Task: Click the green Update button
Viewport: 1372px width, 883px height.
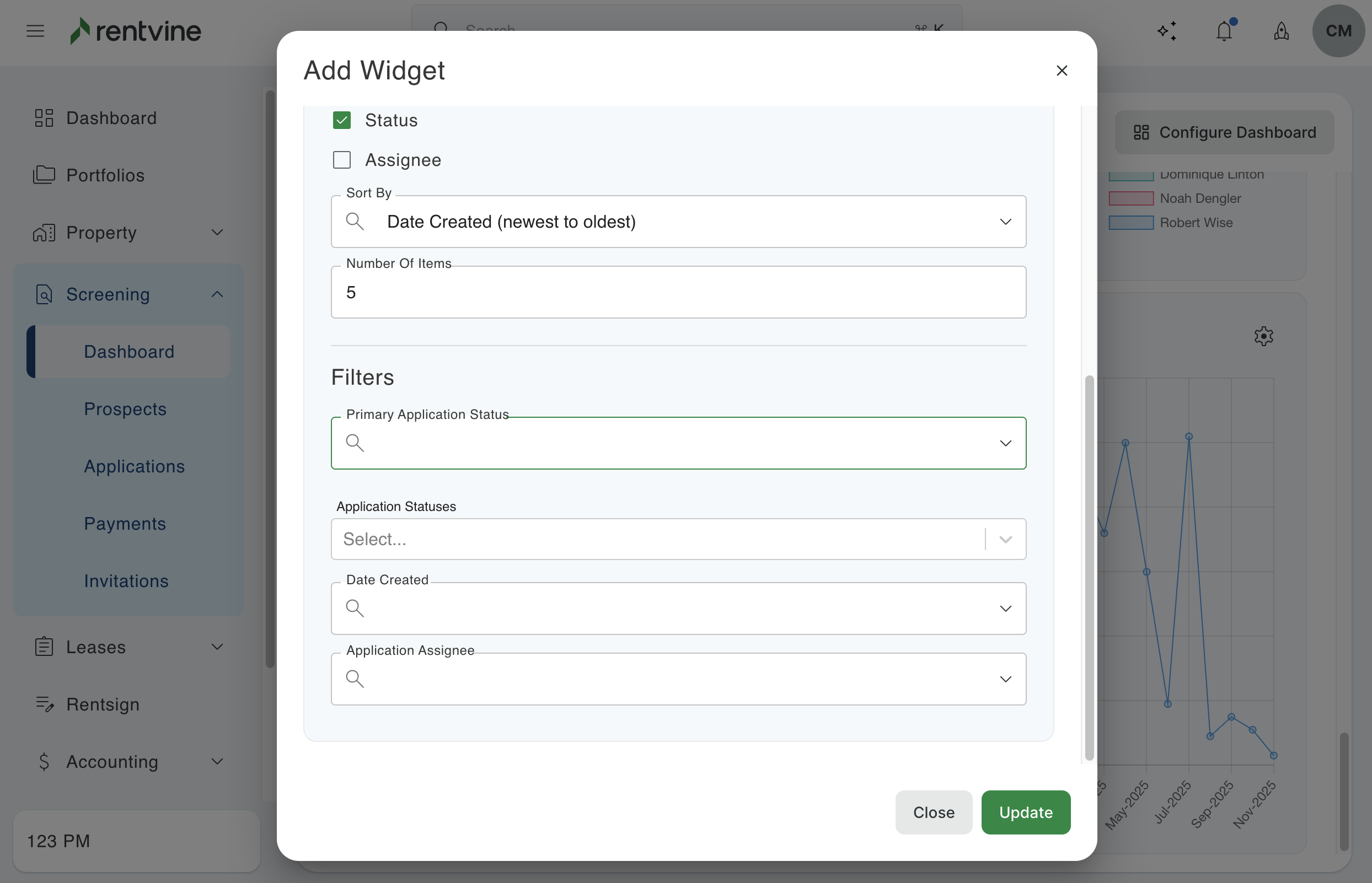Action: [x=1025, y=812]
